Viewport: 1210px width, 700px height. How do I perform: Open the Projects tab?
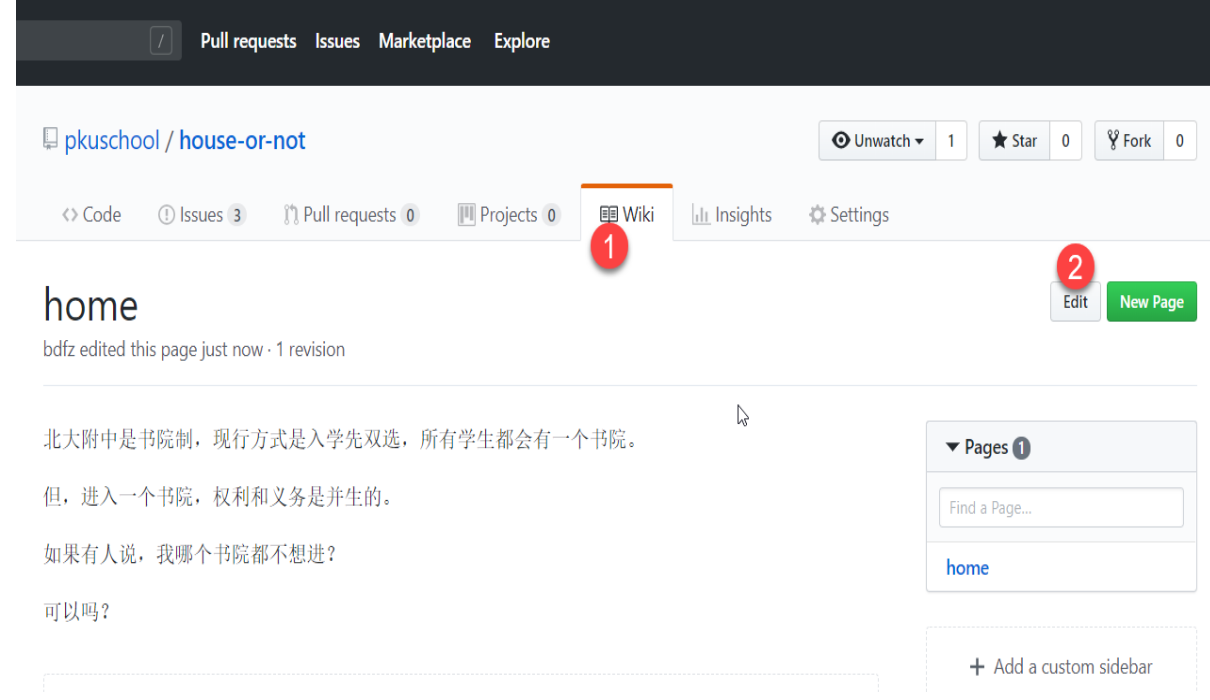508,215
